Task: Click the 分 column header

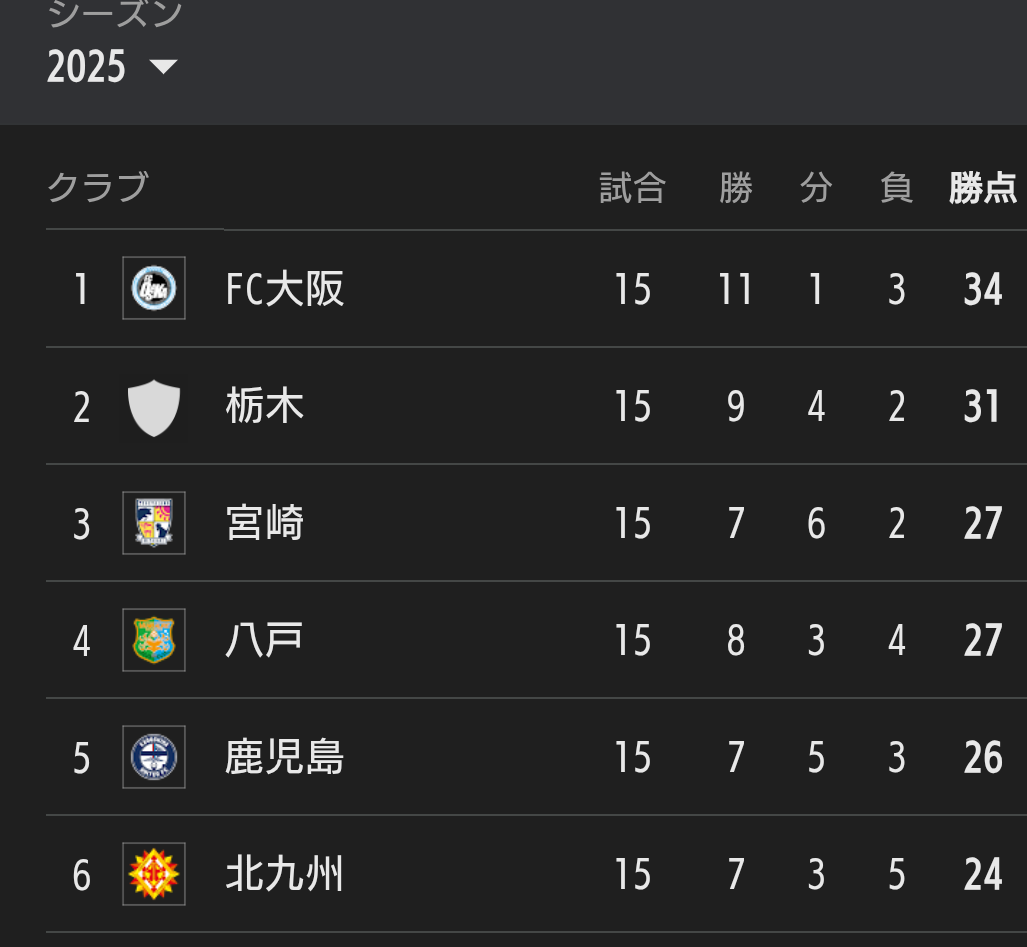Action: [x=816, y=188]
